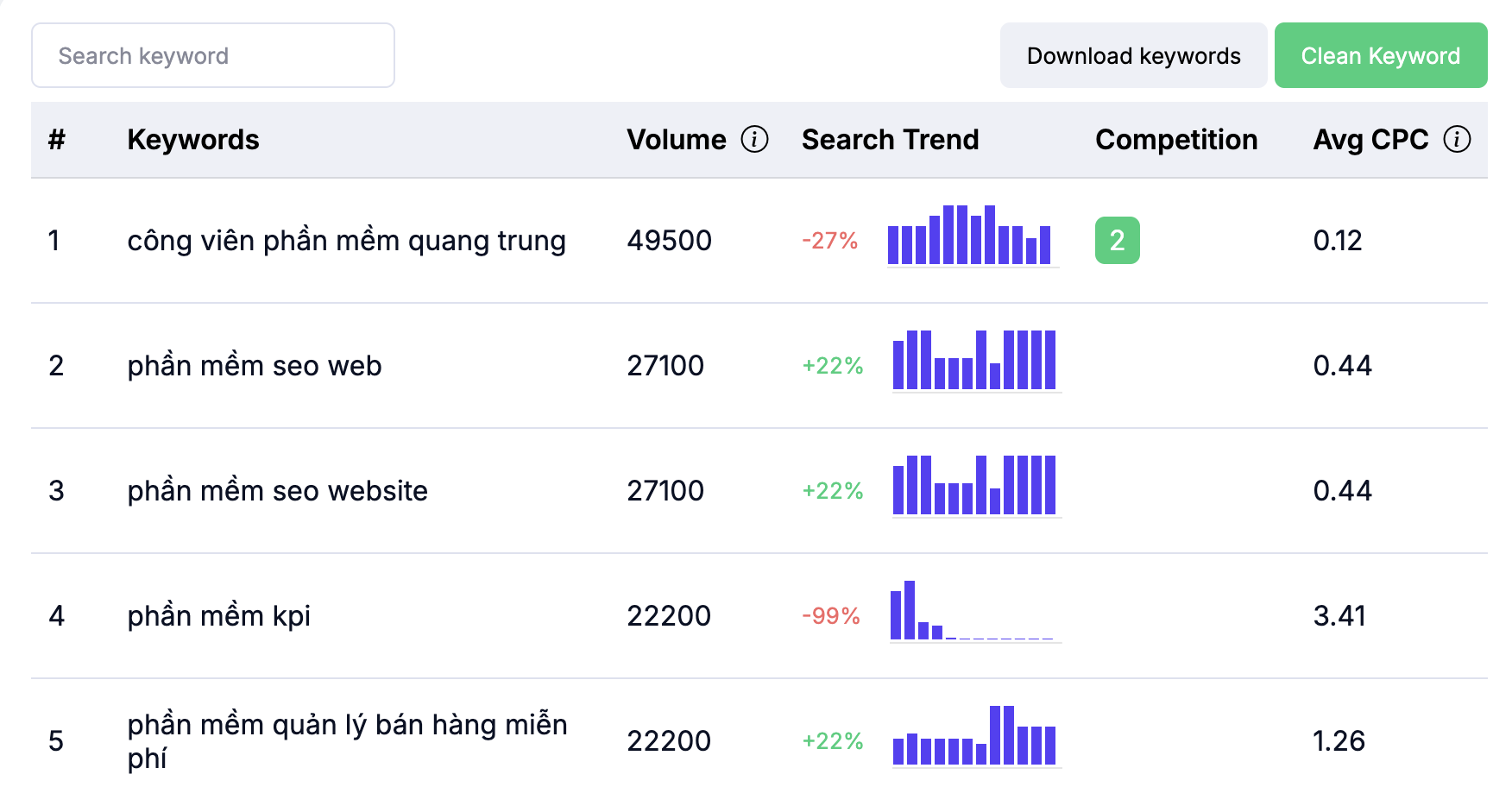Select keyword phần mềm seo website

click(277, 491)
